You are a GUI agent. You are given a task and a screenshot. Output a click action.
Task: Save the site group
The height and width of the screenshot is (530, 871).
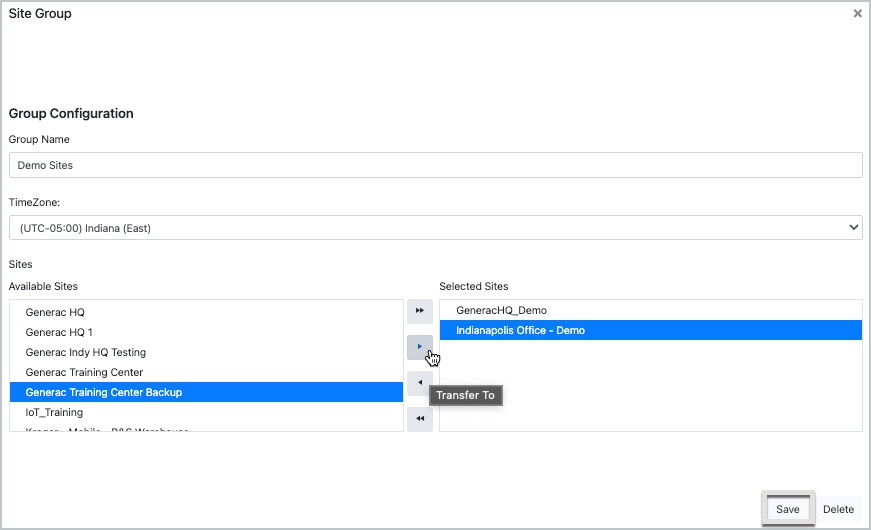(x=787, y=509)
